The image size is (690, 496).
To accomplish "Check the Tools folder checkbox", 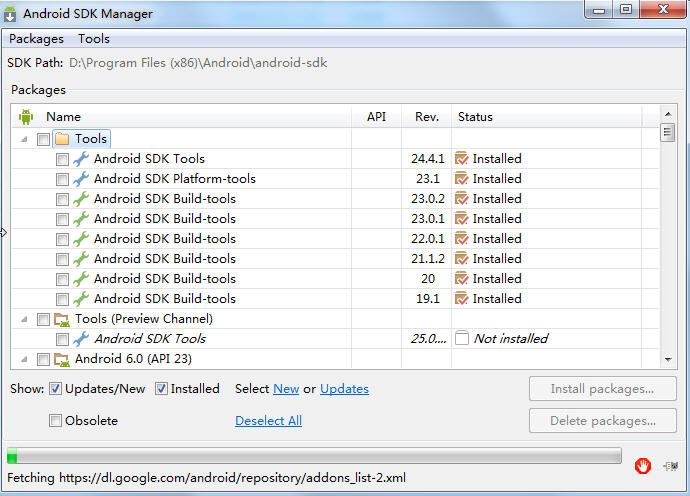I will click(x=43, y=140).
